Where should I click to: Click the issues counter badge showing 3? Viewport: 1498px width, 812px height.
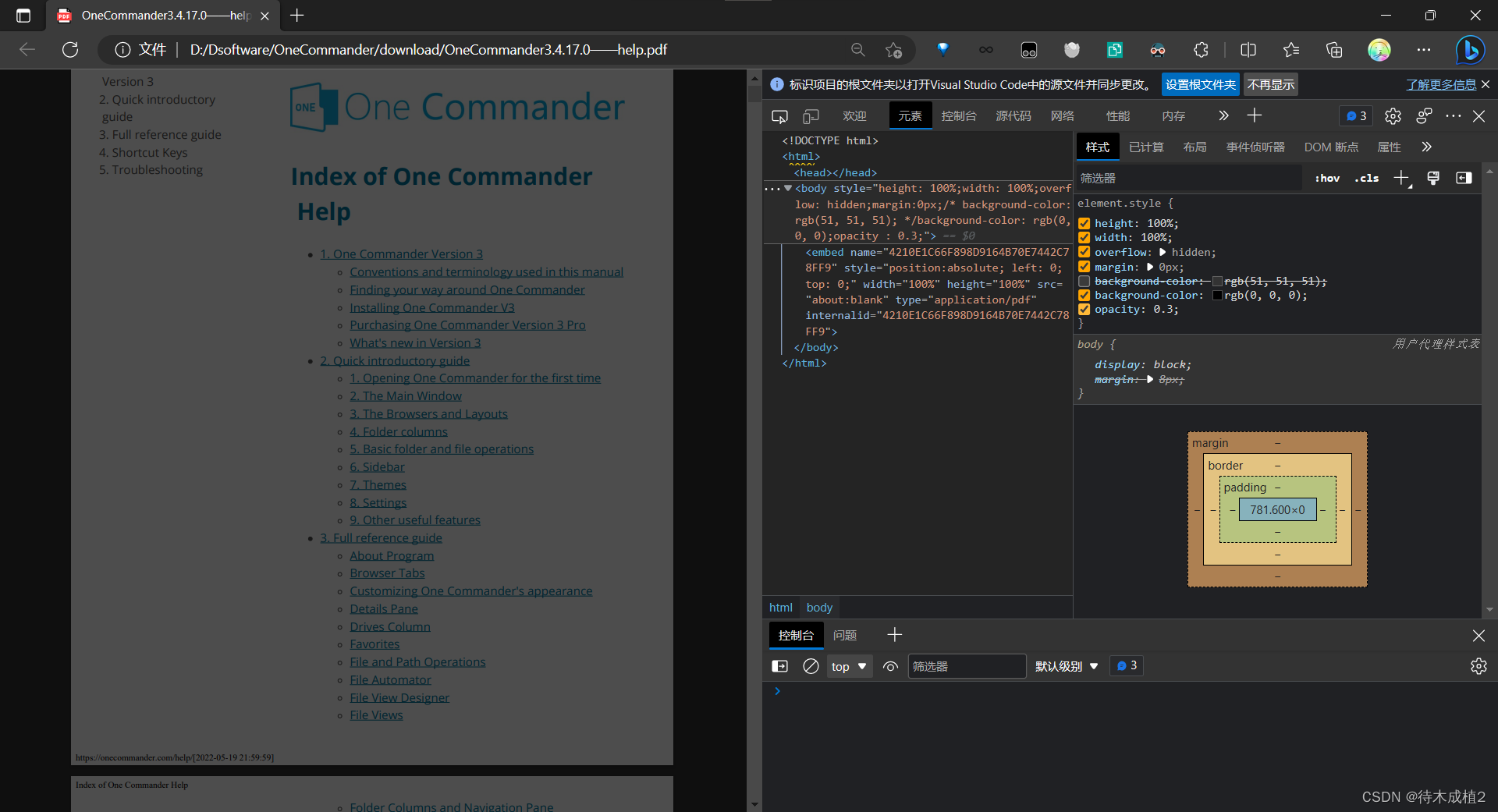1357,115
